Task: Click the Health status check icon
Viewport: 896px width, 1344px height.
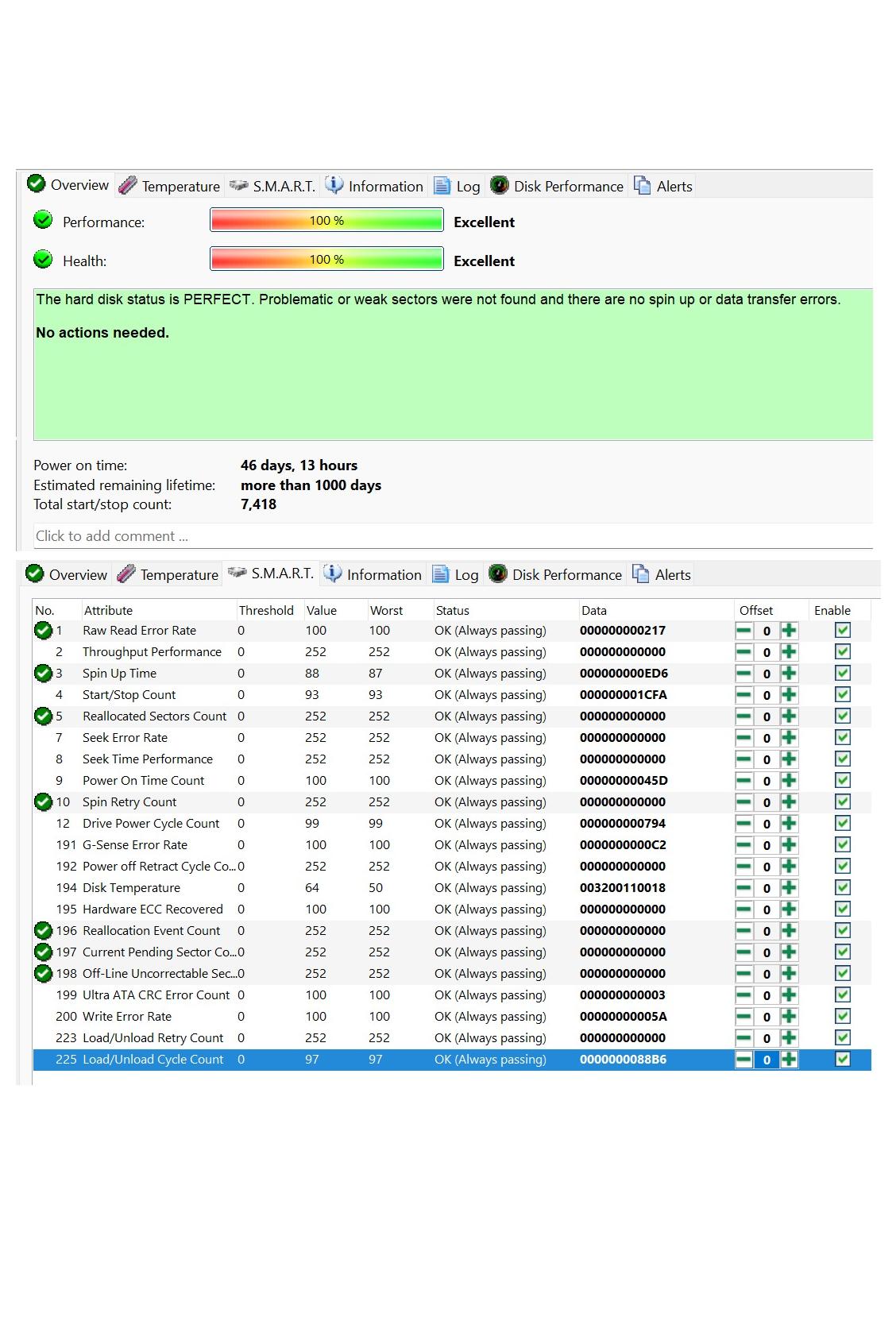Action: click(43, 259)
